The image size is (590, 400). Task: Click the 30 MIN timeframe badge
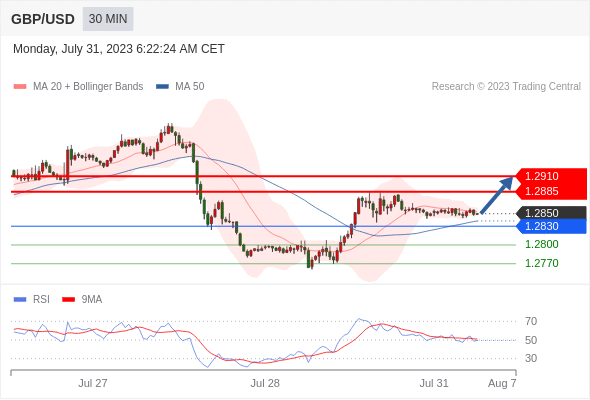point(108,19)
